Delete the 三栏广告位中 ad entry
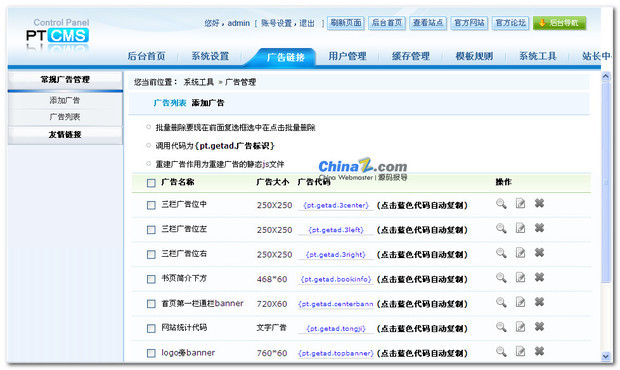Viewport: 620px width, 370px height. (x=539, y=203)
